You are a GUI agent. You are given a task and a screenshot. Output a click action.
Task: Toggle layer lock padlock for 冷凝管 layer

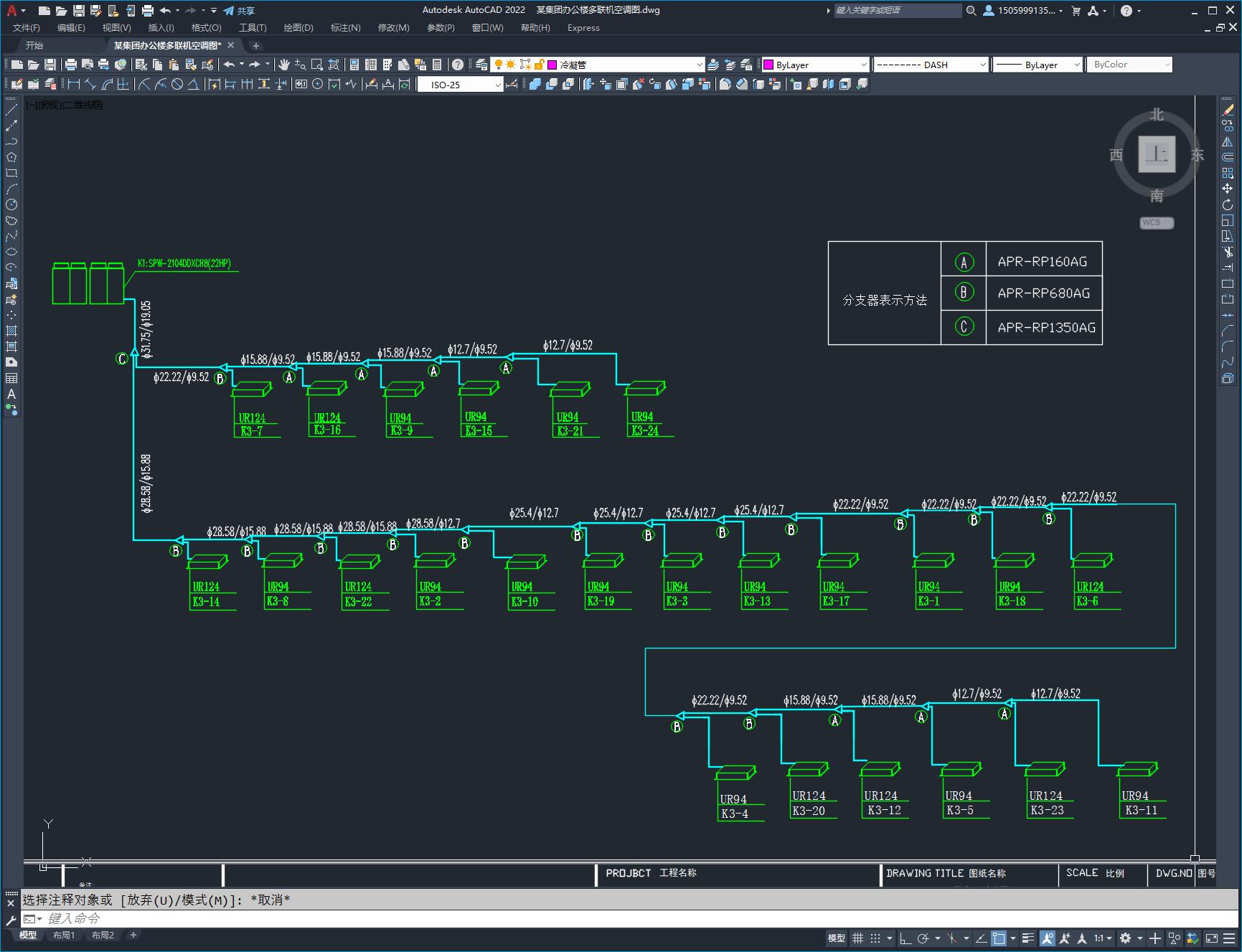click(540, 65)
